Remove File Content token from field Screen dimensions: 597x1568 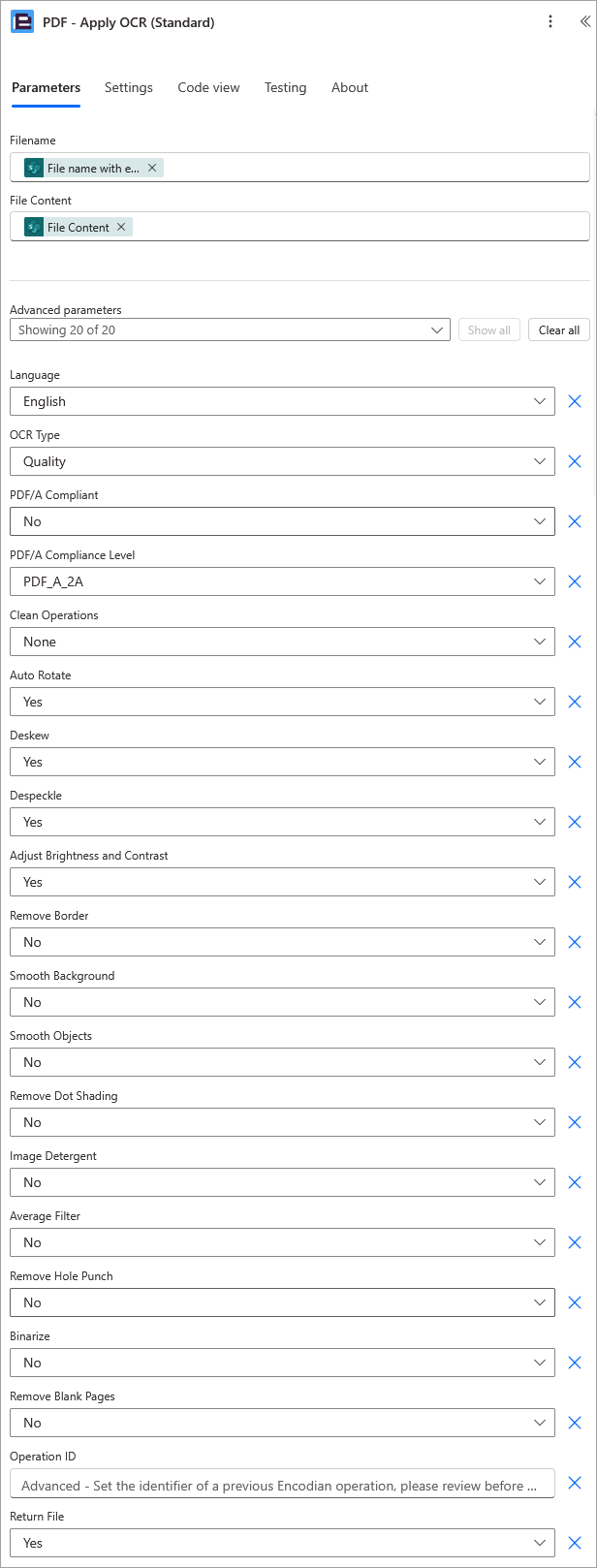pos(121,227)
